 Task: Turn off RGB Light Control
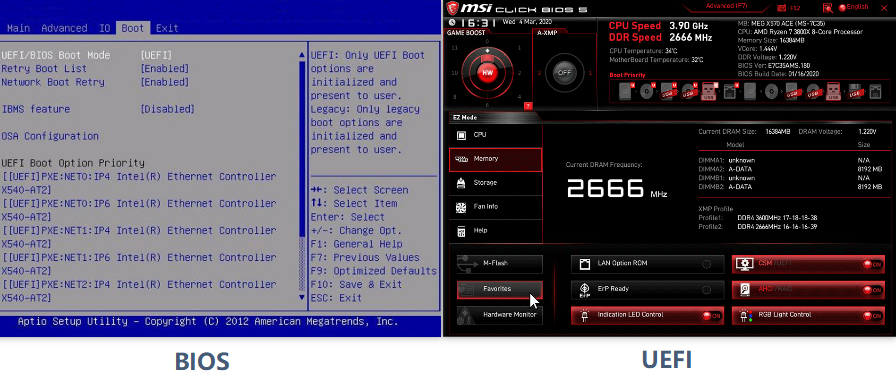pyautogui.click(x=873, y=316)
